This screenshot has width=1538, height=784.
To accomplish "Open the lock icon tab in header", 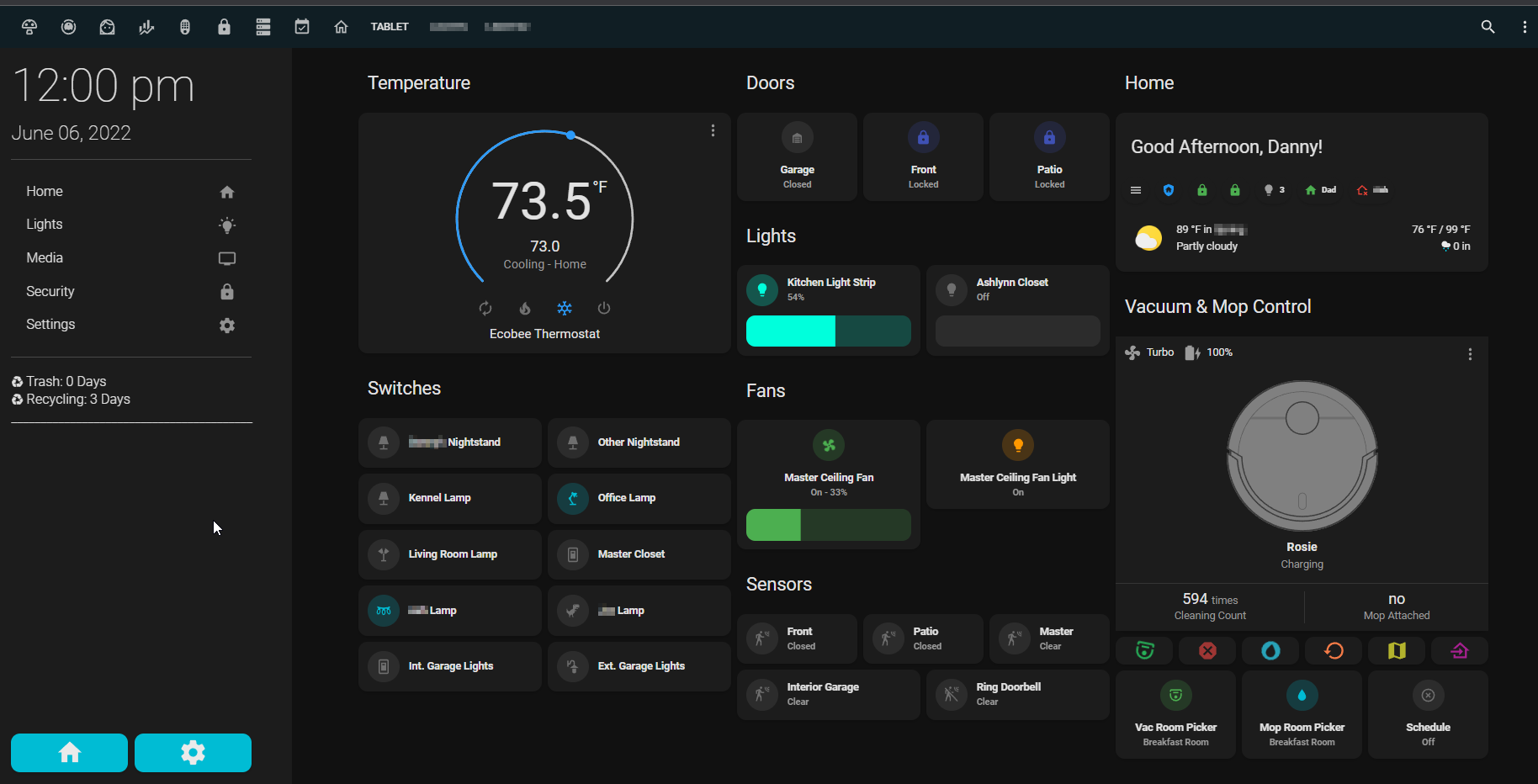I will (x=224, y=27).
